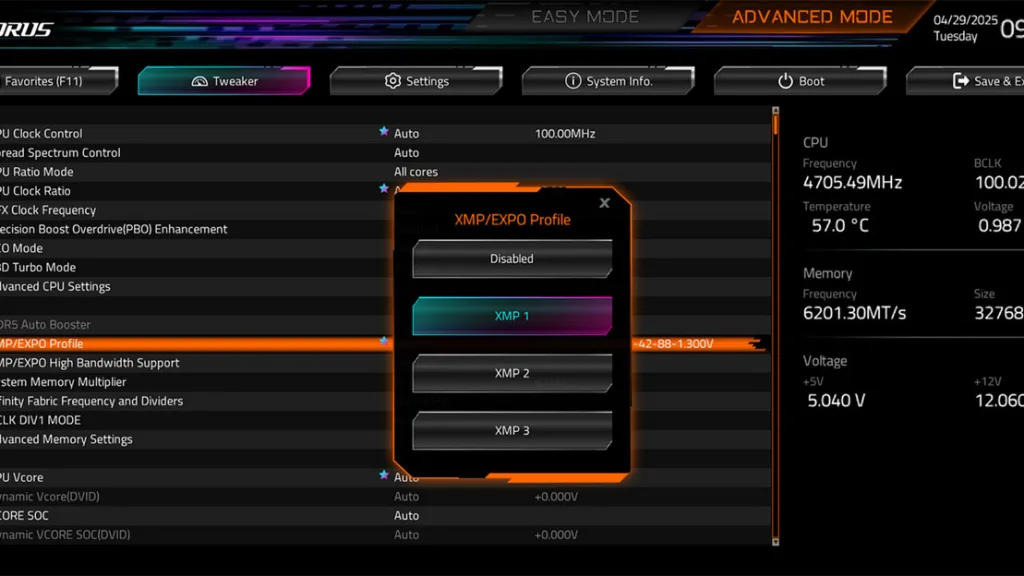Click favorite star beside CPU Vcore

384,475
